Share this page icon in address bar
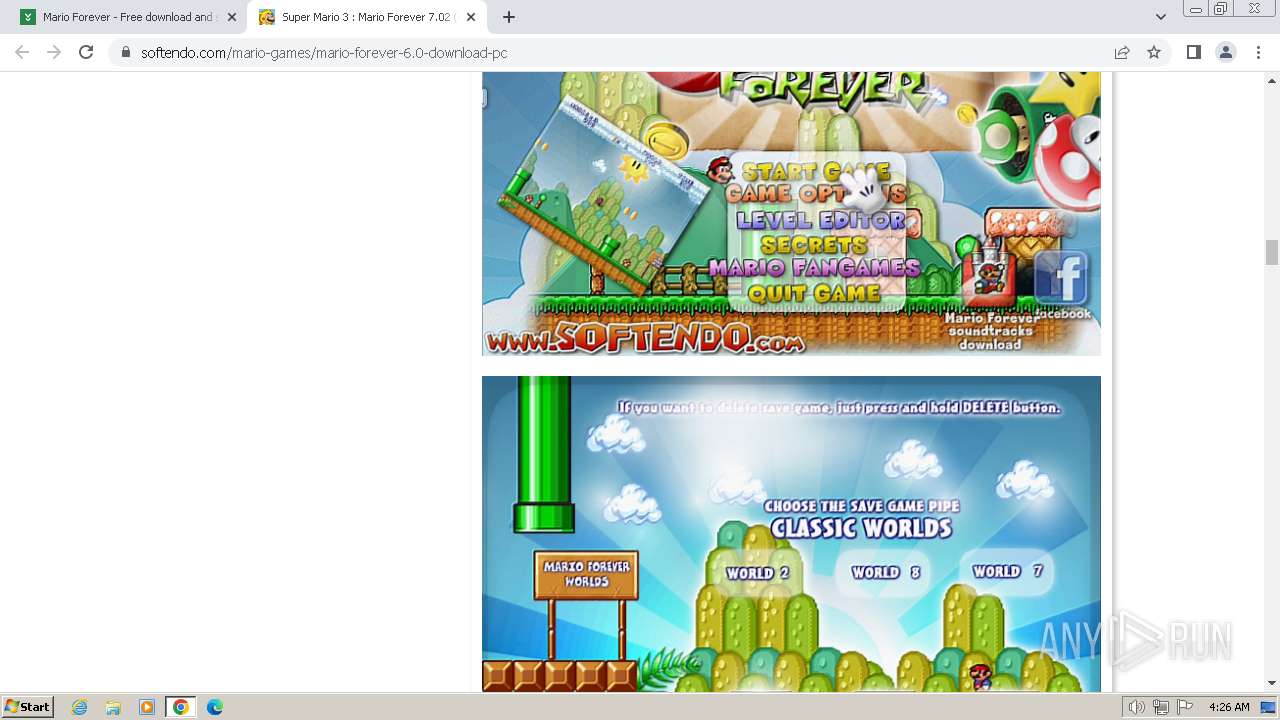 click(x=1122, y=52)
